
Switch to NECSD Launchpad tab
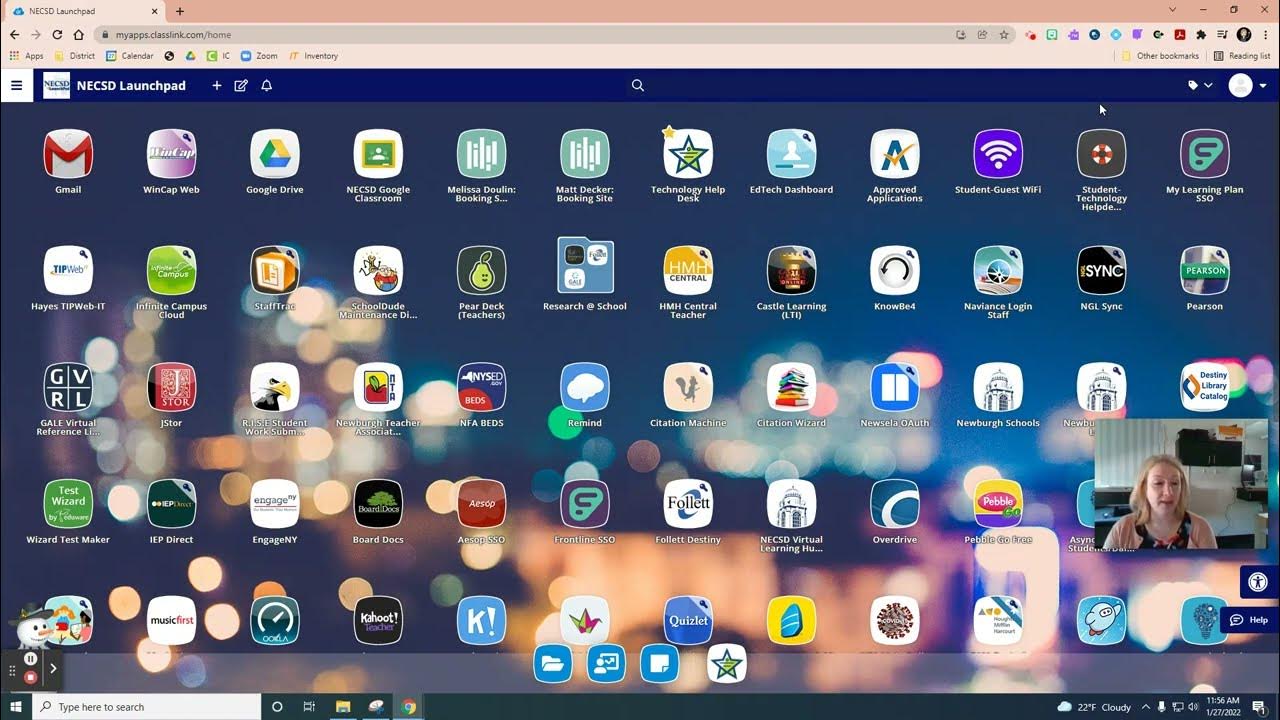[85, 11]
